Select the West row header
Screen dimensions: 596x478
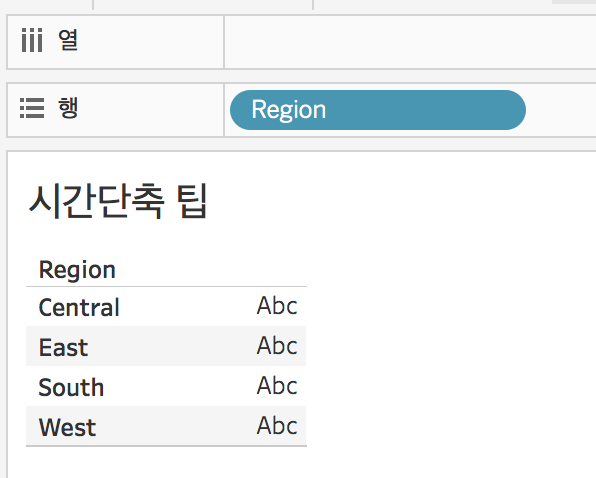click(68, 427)
